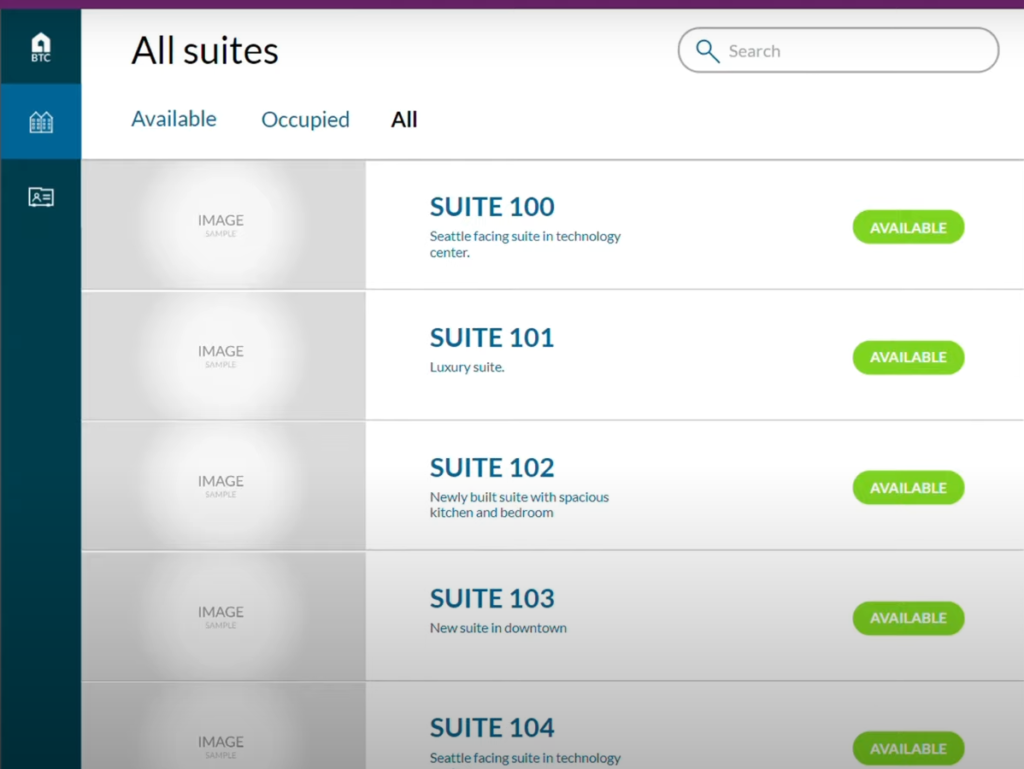Click the Available badge for Suite 100
The height and width of the screenshot is (769, 1024).
(908, 227)
